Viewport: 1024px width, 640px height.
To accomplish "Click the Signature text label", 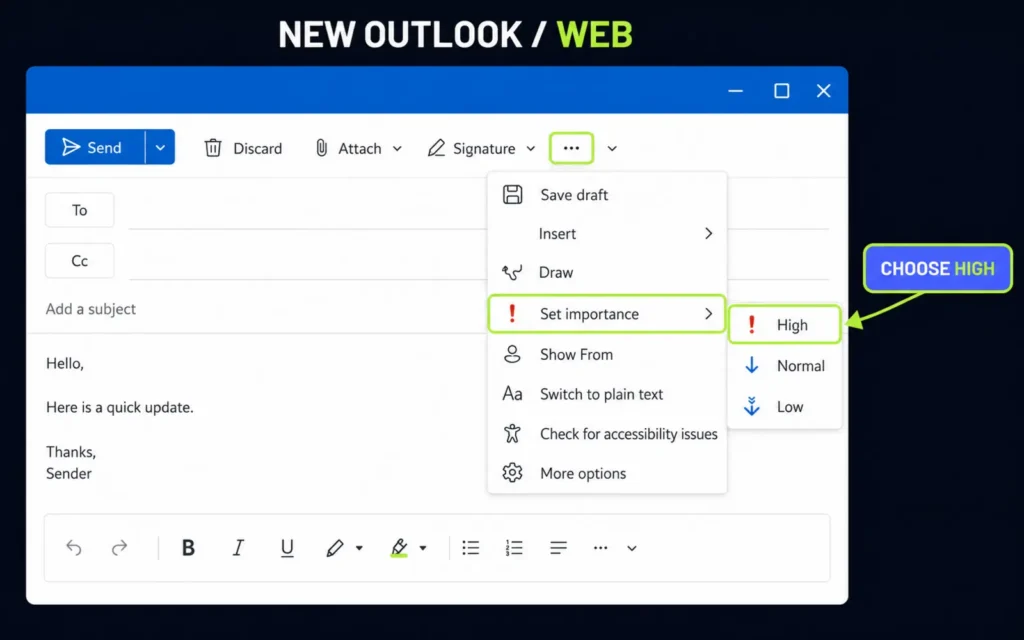I will pos(484,149).
